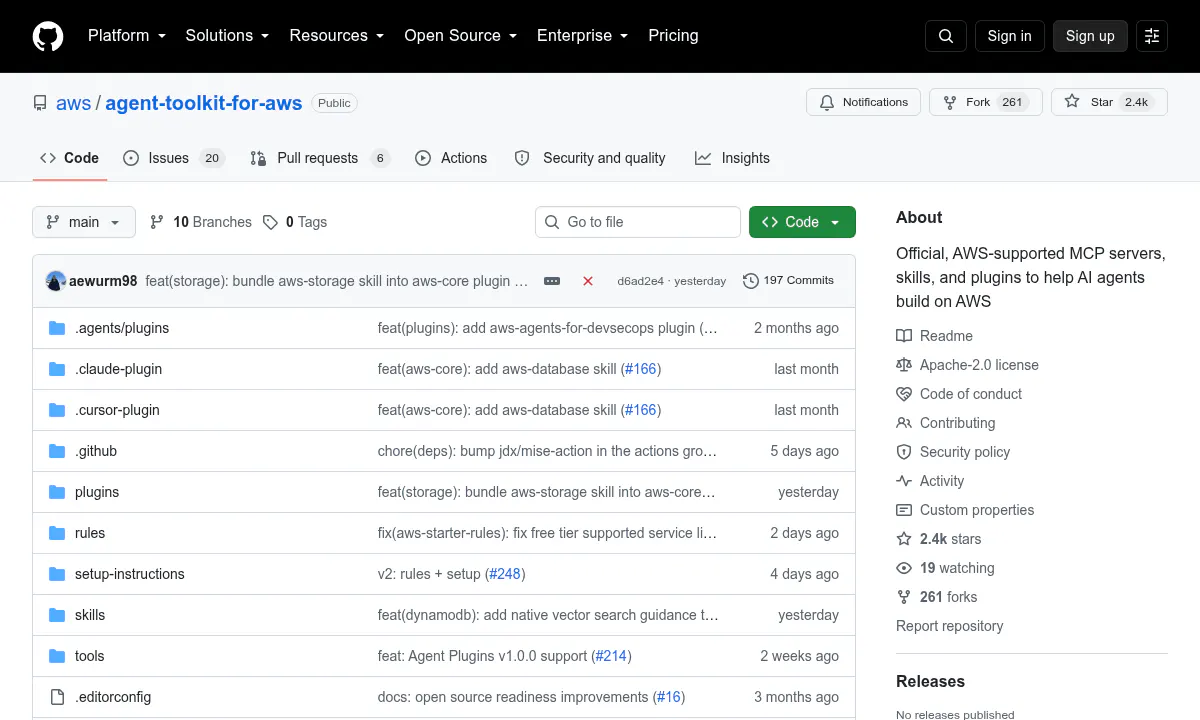
Task: Open the aewurm98 author link
Action: pyautogui.click(x=103, y=281)
